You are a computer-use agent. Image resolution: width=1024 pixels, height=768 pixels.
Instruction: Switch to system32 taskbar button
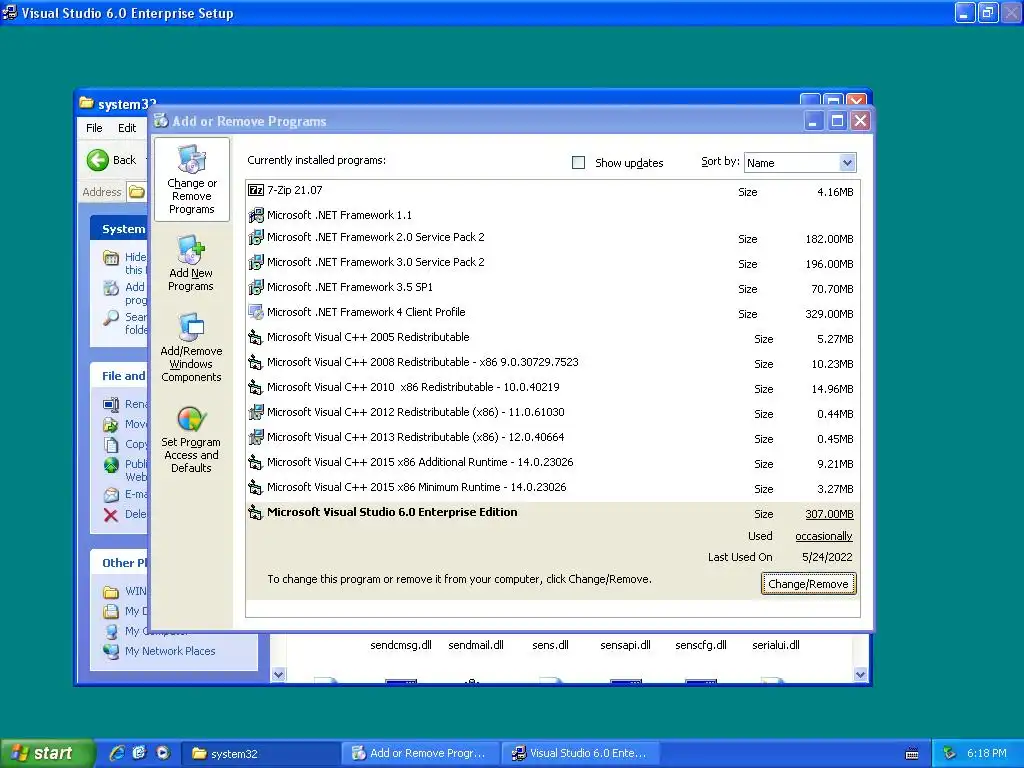260,754
